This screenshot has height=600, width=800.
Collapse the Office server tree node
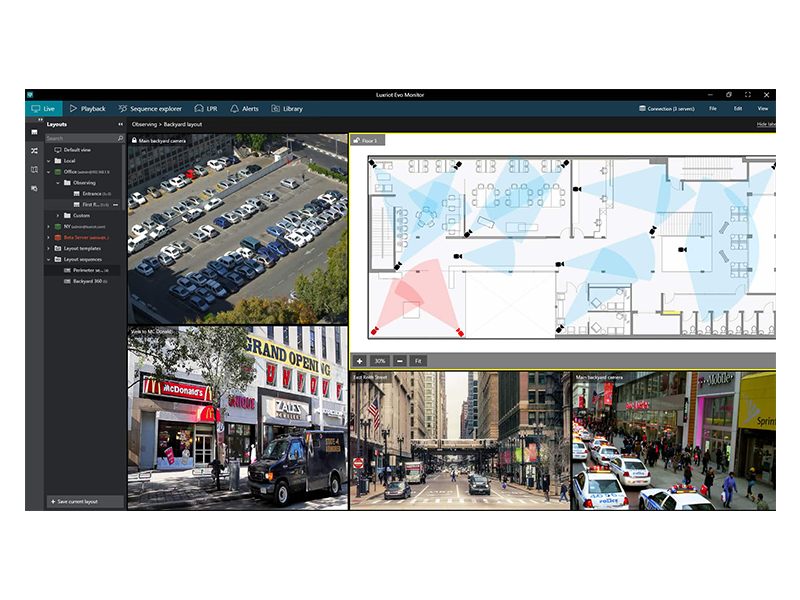[48, 171]
